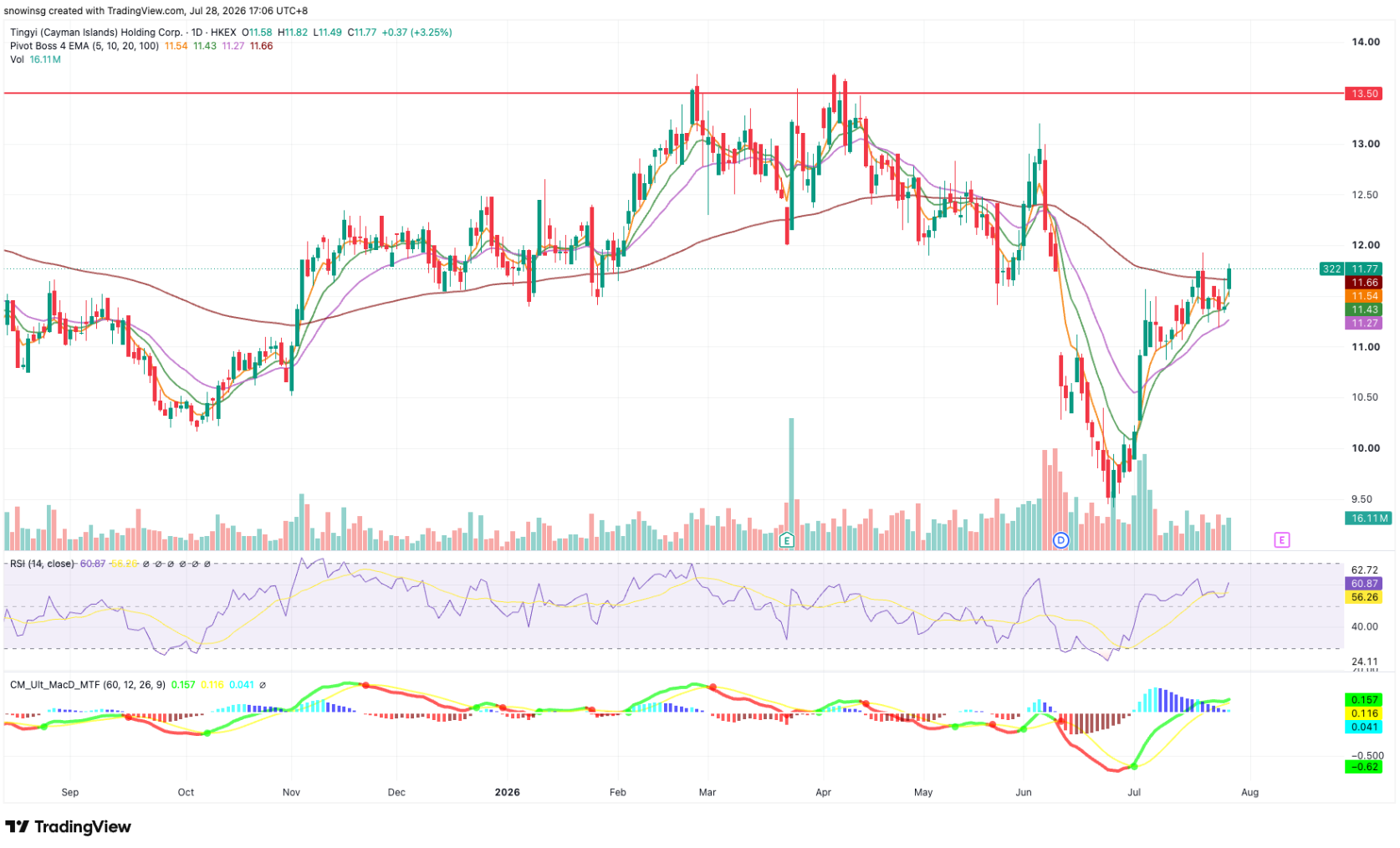Click the blue dividend D marker
Screen dimensions: 1400x848
[x=1060, y=540]
